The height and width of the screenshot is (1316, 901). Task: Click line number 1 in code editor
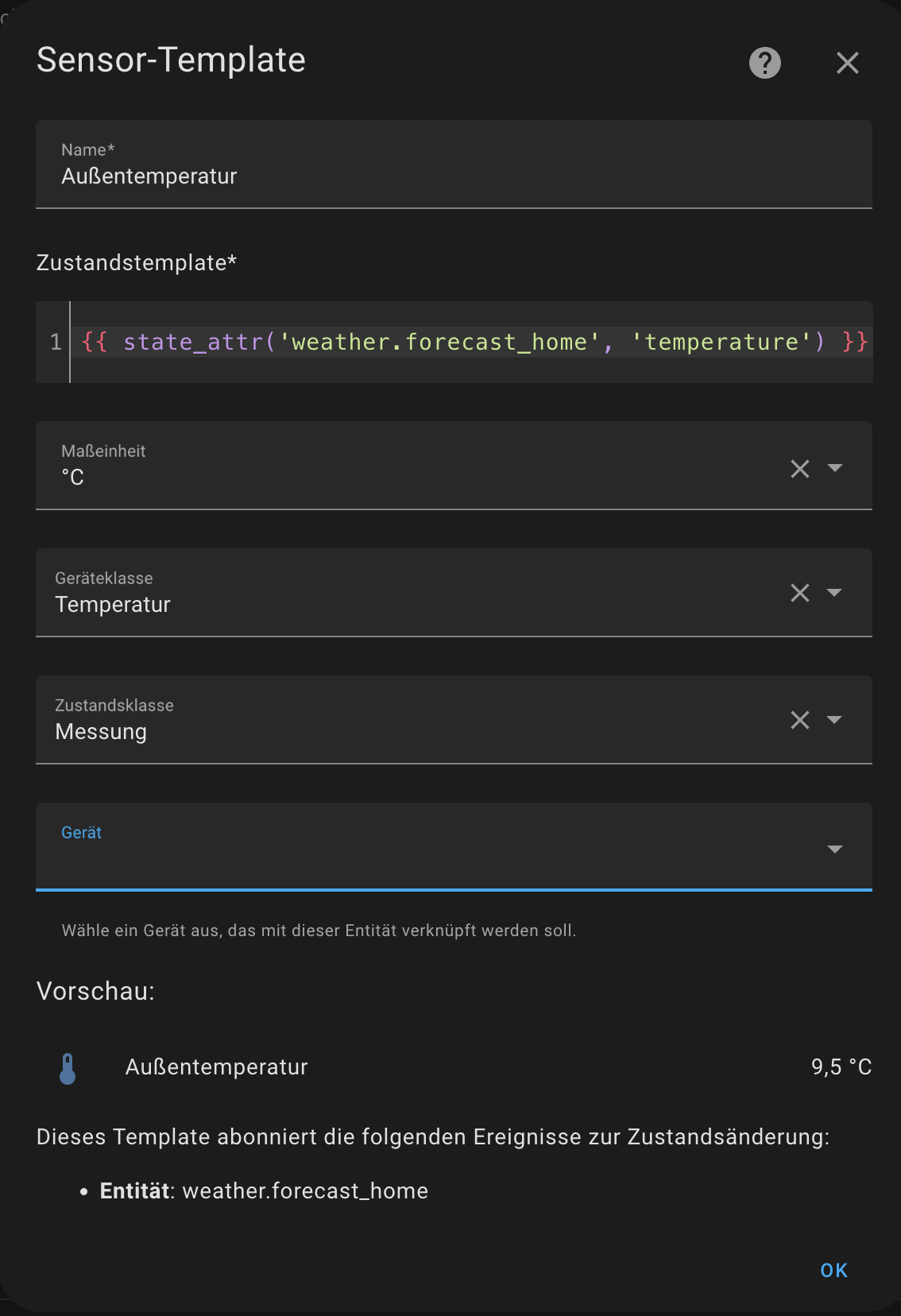click(x=56, y=343)
